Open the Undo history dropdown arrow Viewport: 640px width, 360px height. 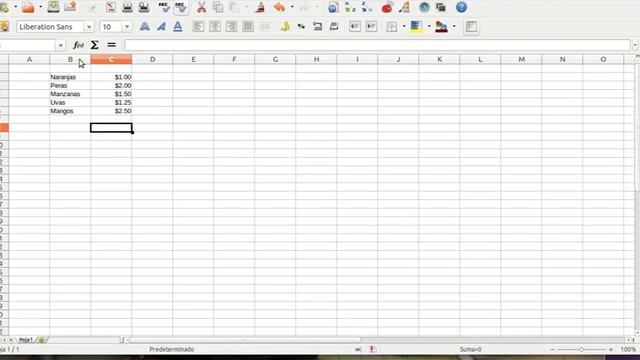pos(292,7)
